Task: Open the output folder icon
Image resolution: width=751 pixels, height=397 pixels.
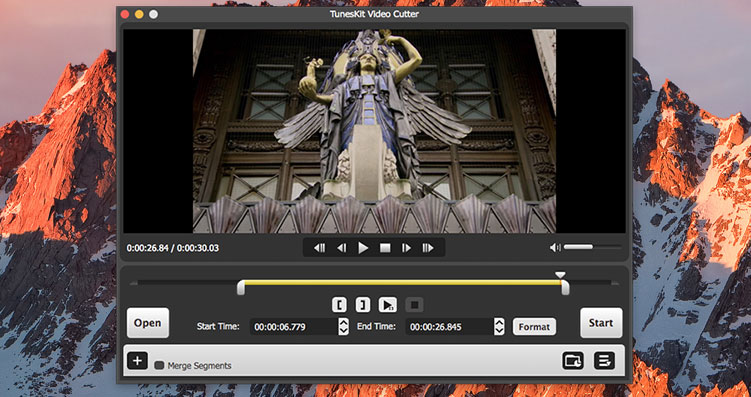Action: coord(573,361)
